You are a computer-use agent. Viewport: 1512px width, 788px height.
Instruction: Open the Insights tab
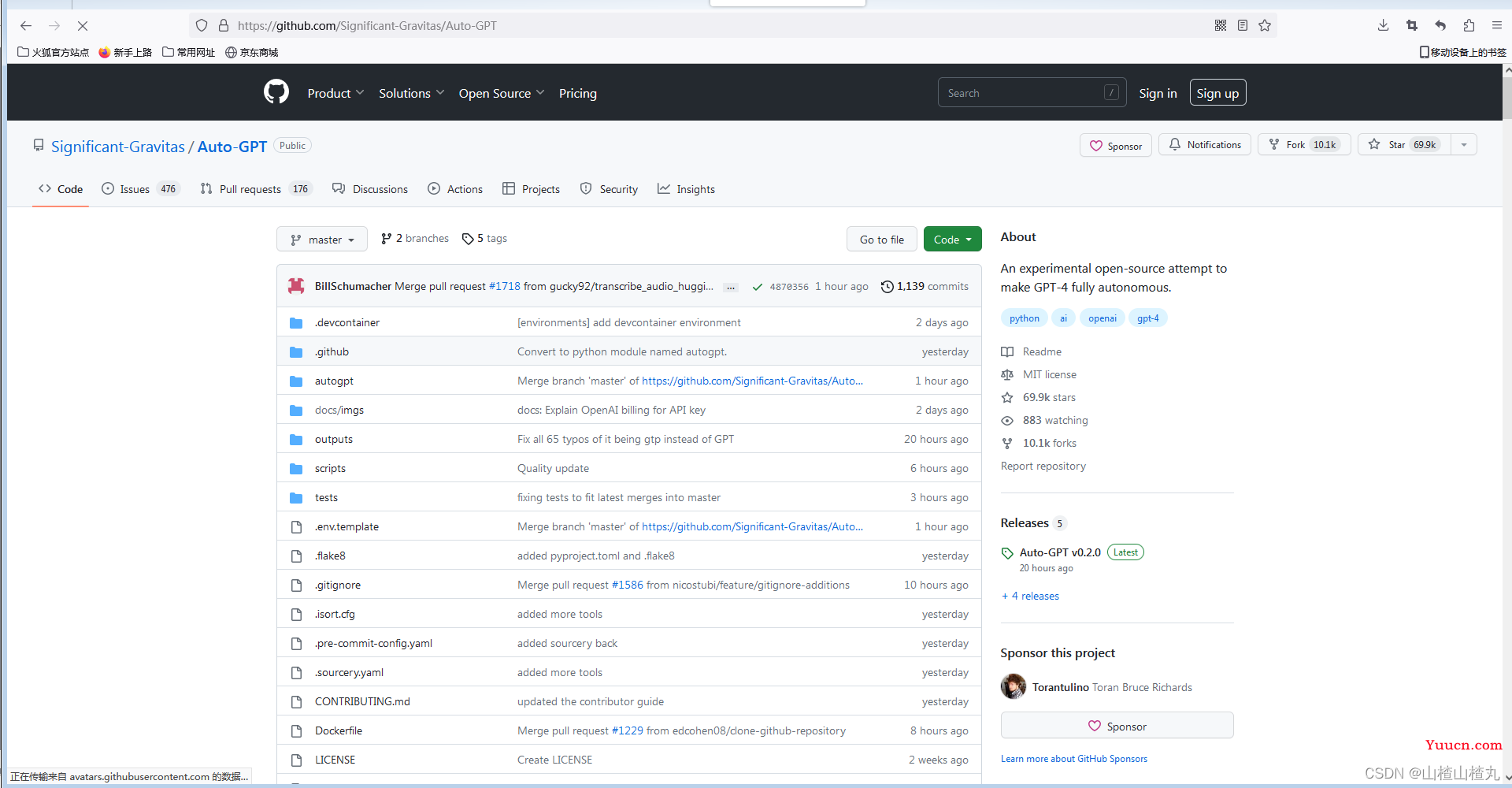686,188
